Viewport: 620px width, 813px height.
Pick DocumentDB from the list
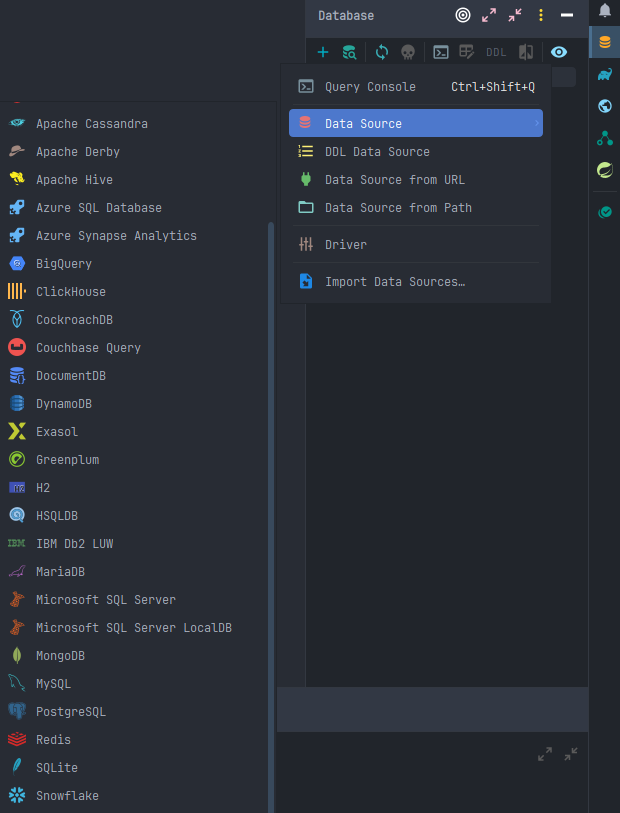[x=136, y=375]
